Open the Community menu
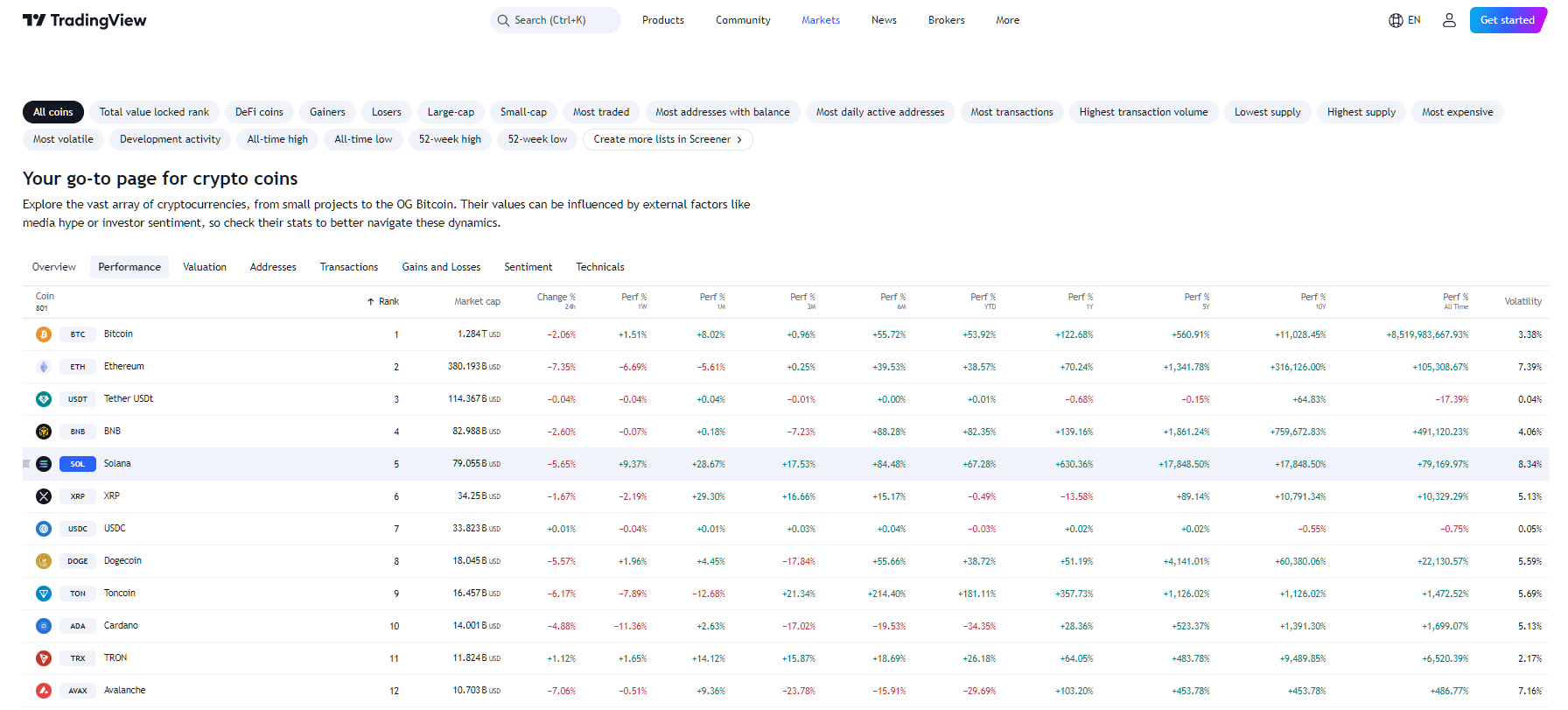 click(743, 20)
